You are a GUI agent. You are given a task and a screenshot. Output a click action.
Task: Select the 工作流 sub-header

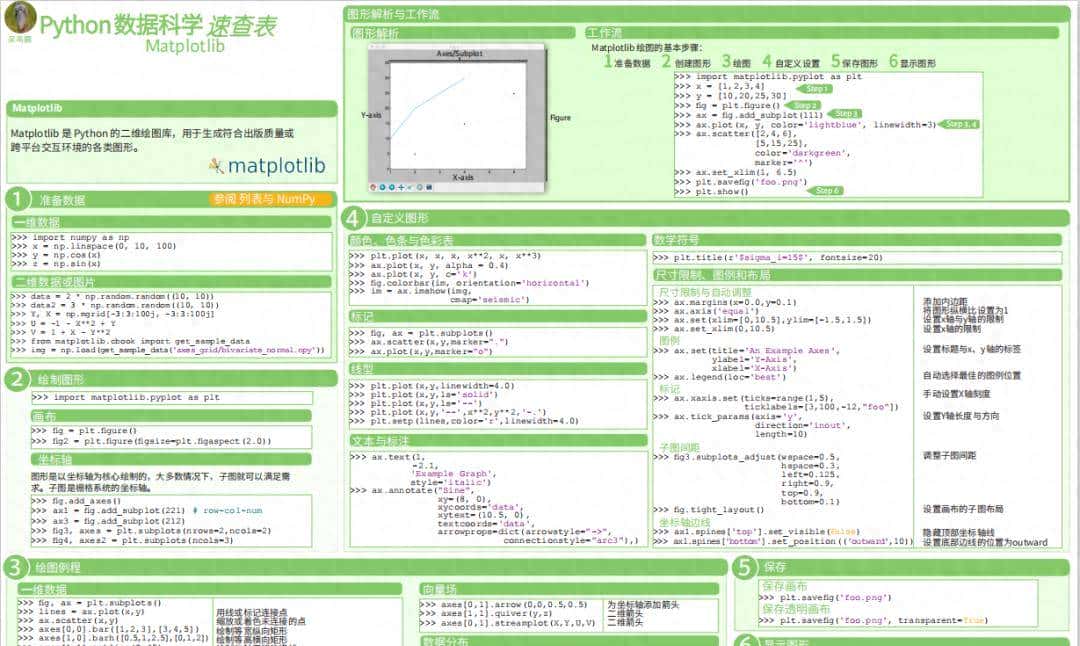(822, 32)
